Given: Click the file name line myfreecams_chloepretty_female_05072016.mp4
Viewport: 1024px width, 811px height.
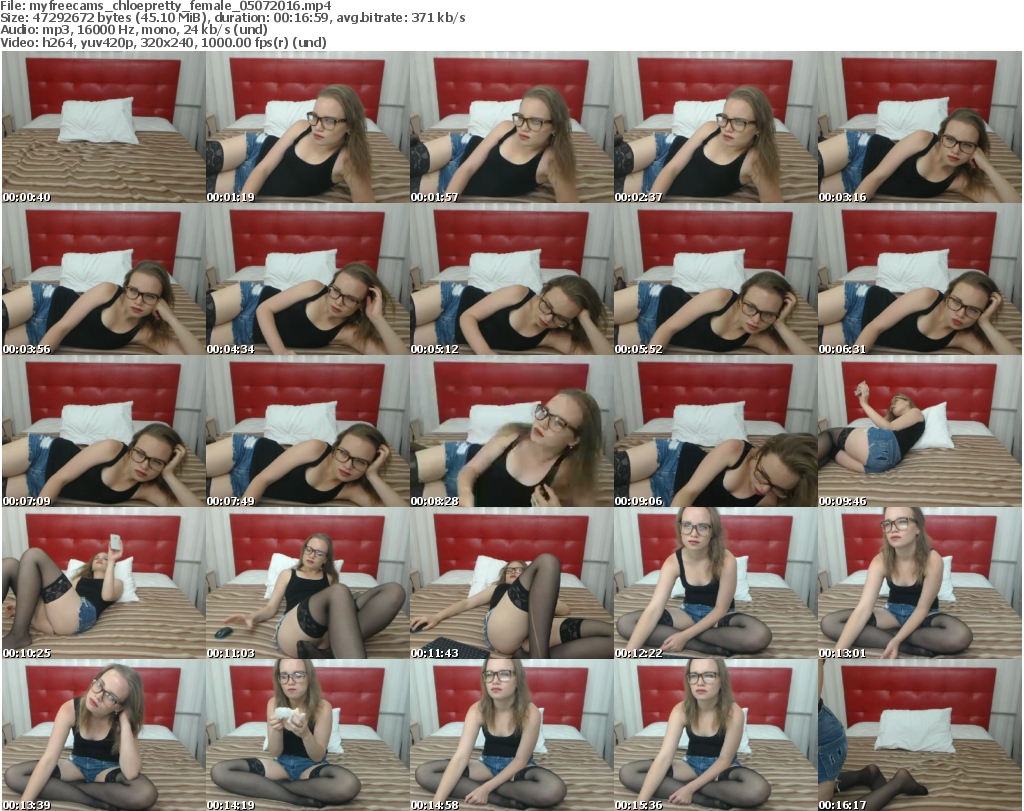Looking at the screenshot, I should coord(166,6).
